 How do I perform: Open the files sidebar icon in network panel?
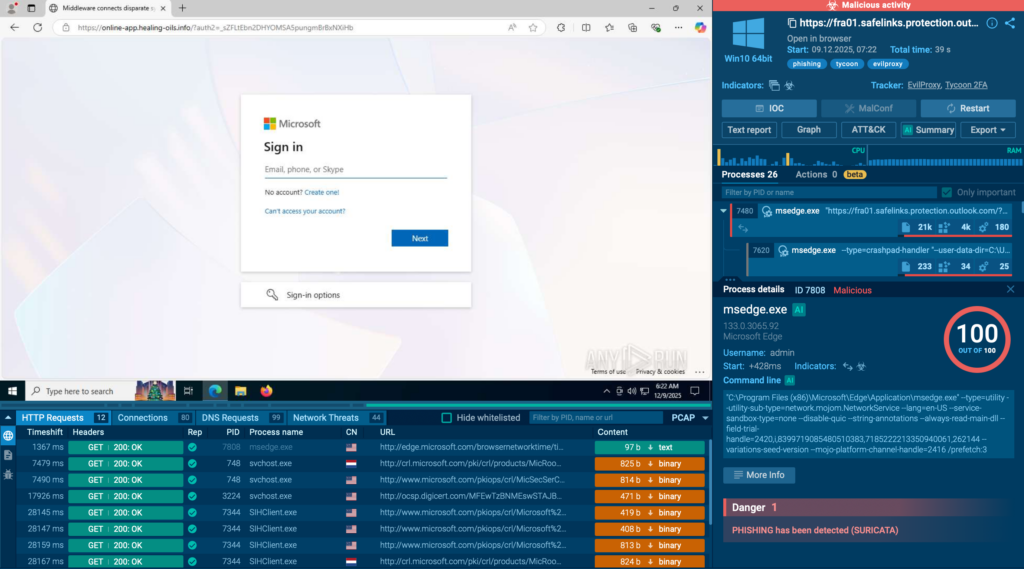pos(9,455)
